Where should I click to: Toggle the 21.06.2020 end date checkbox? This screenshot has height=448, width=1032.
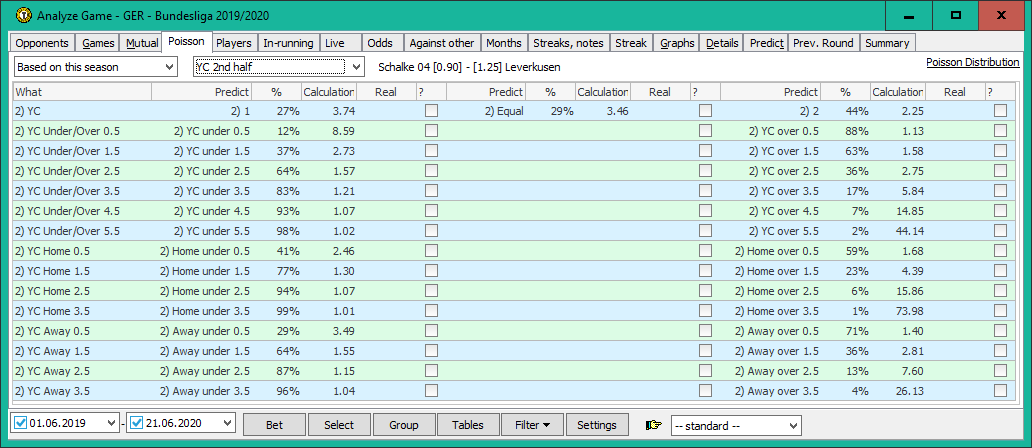point(139,424)
